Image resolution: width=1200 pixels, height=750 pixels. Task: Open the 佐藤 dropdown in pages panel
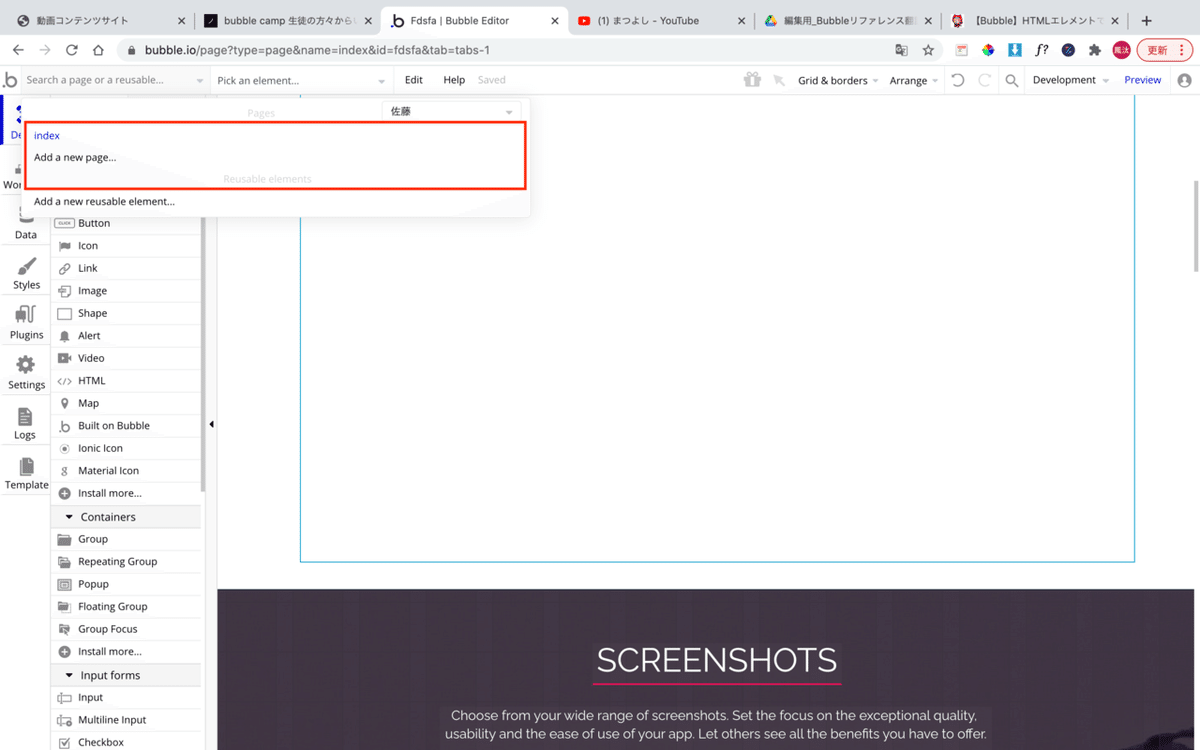coord(451,112)
